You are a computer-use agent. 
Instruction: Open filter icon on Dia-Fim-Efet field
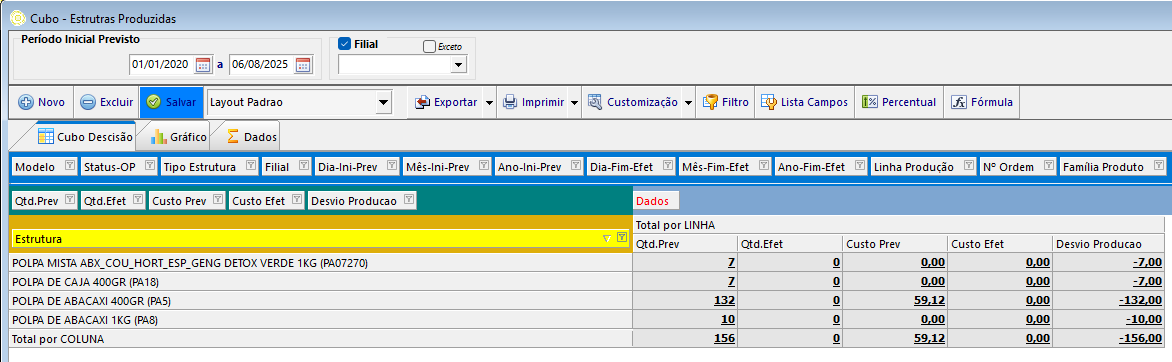(x=667, y=166)
